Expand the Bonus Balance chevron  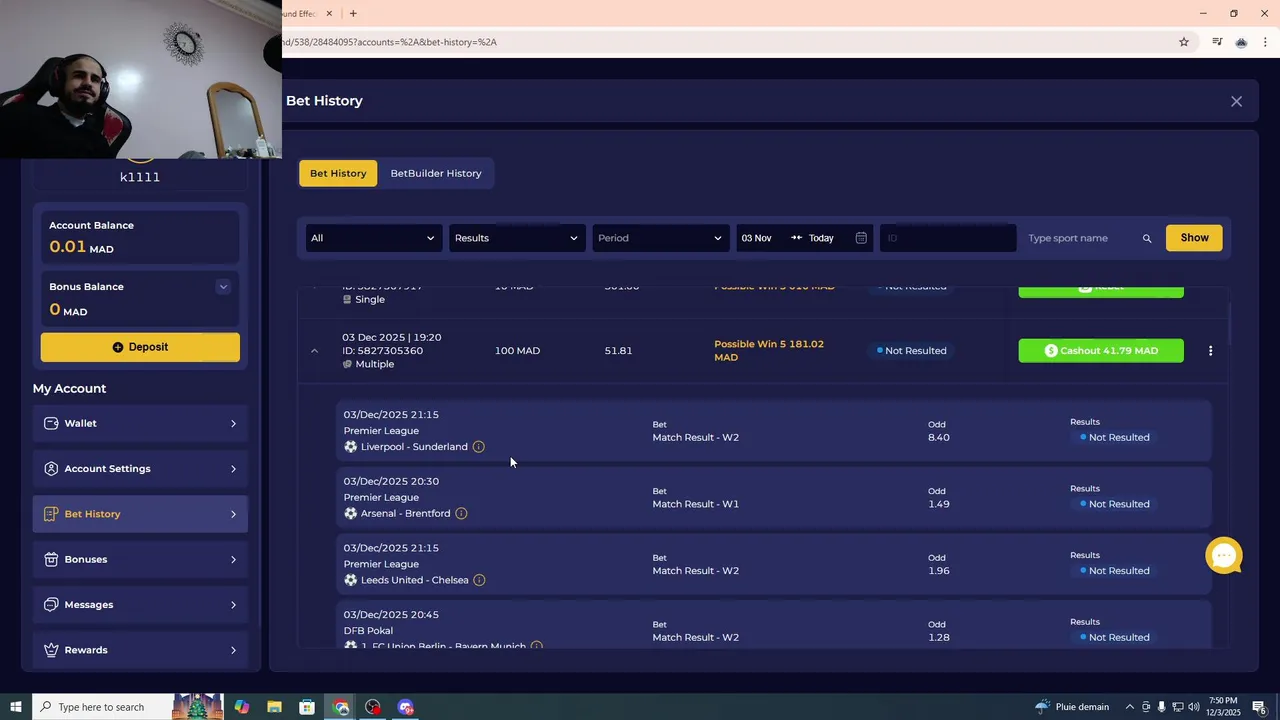point(223,287)
